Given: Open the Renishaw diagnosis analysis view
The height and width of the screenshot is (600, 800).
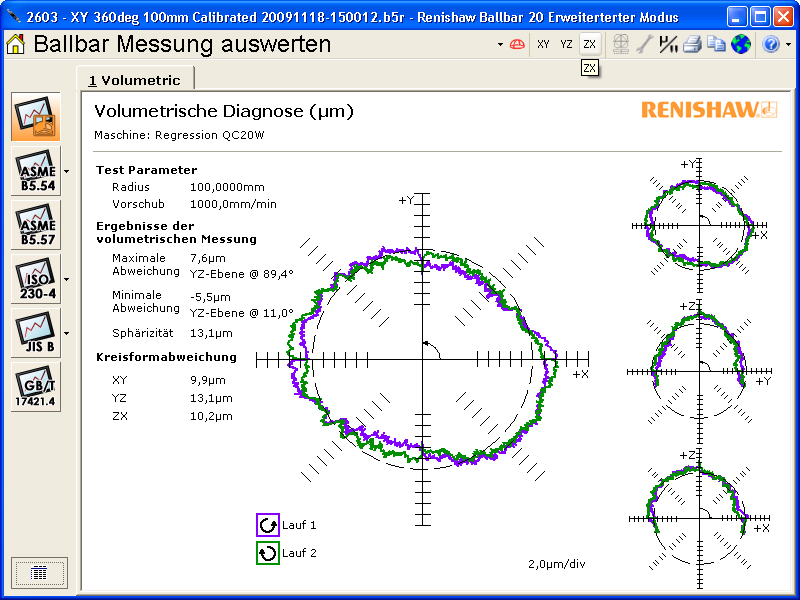Looking at the screenshot, I should [x=36, y=117].
